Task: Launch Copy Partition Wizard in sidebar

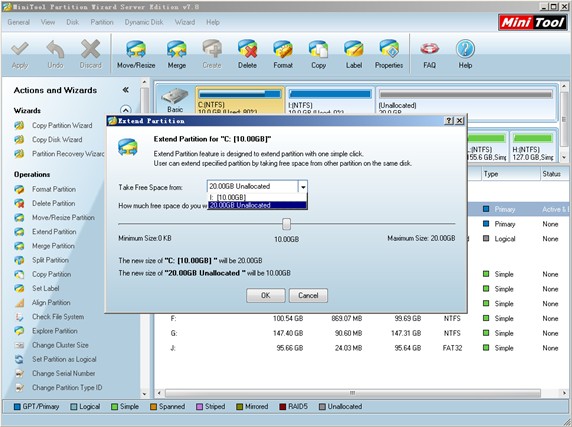Action: point(53,125)
